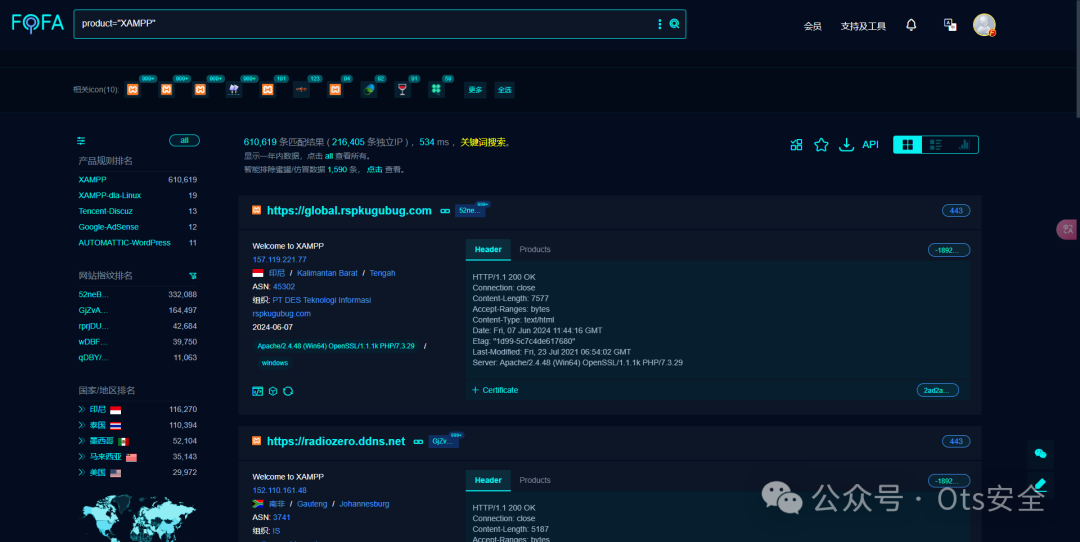The width and height of the screenshot is (1080, 542).
Task: Click ASN number 45302
Action: tap(284, 286)
